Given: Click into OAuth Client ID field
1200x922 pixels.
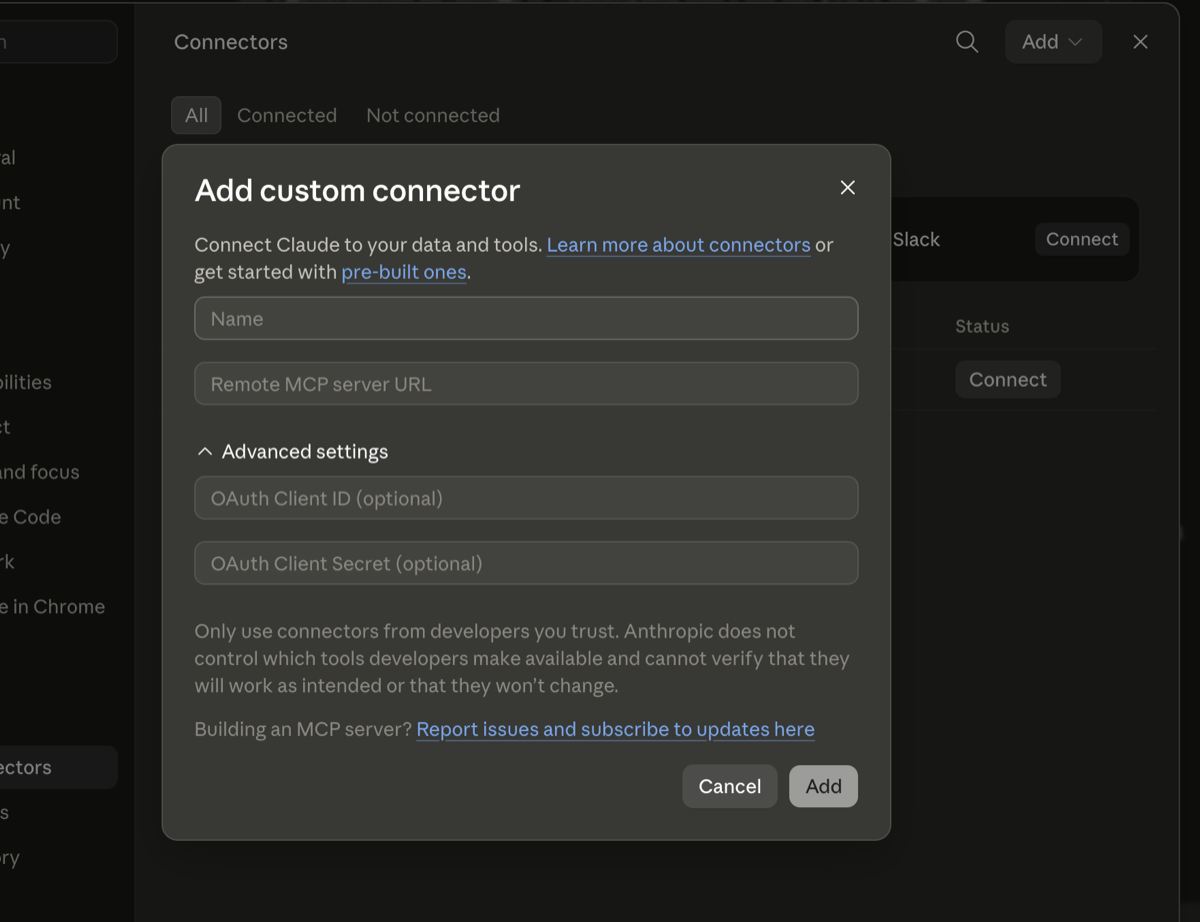Looking at the screenshot, I should pyautogui.click(x=526, y=498).
